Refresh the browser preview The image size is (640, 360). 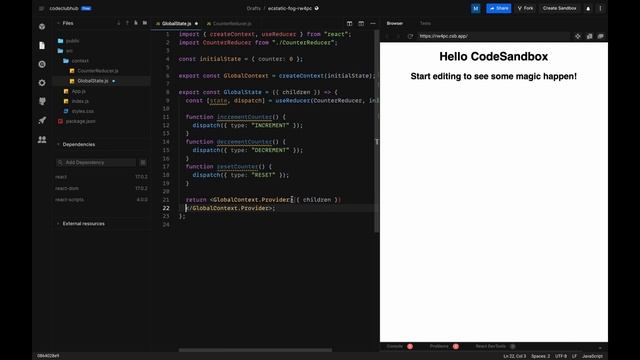point(410,36)
